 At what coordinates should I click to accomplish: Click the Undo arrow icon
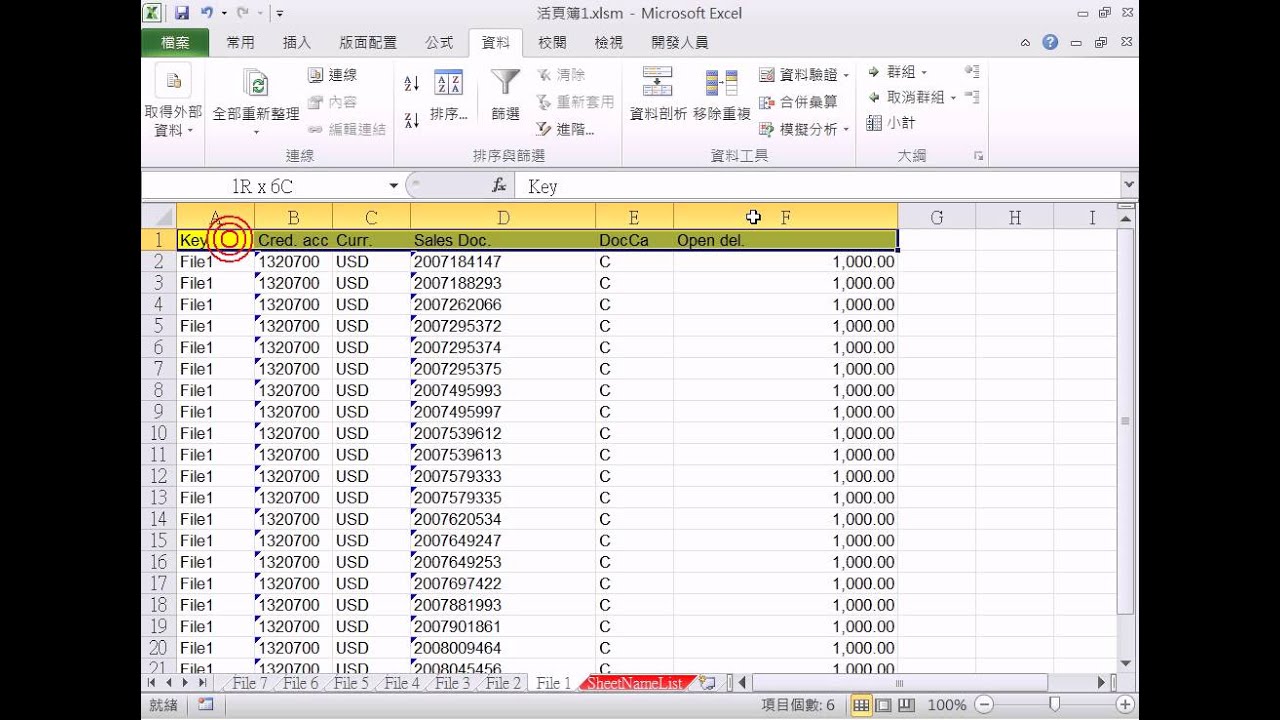tap(206, 14)
